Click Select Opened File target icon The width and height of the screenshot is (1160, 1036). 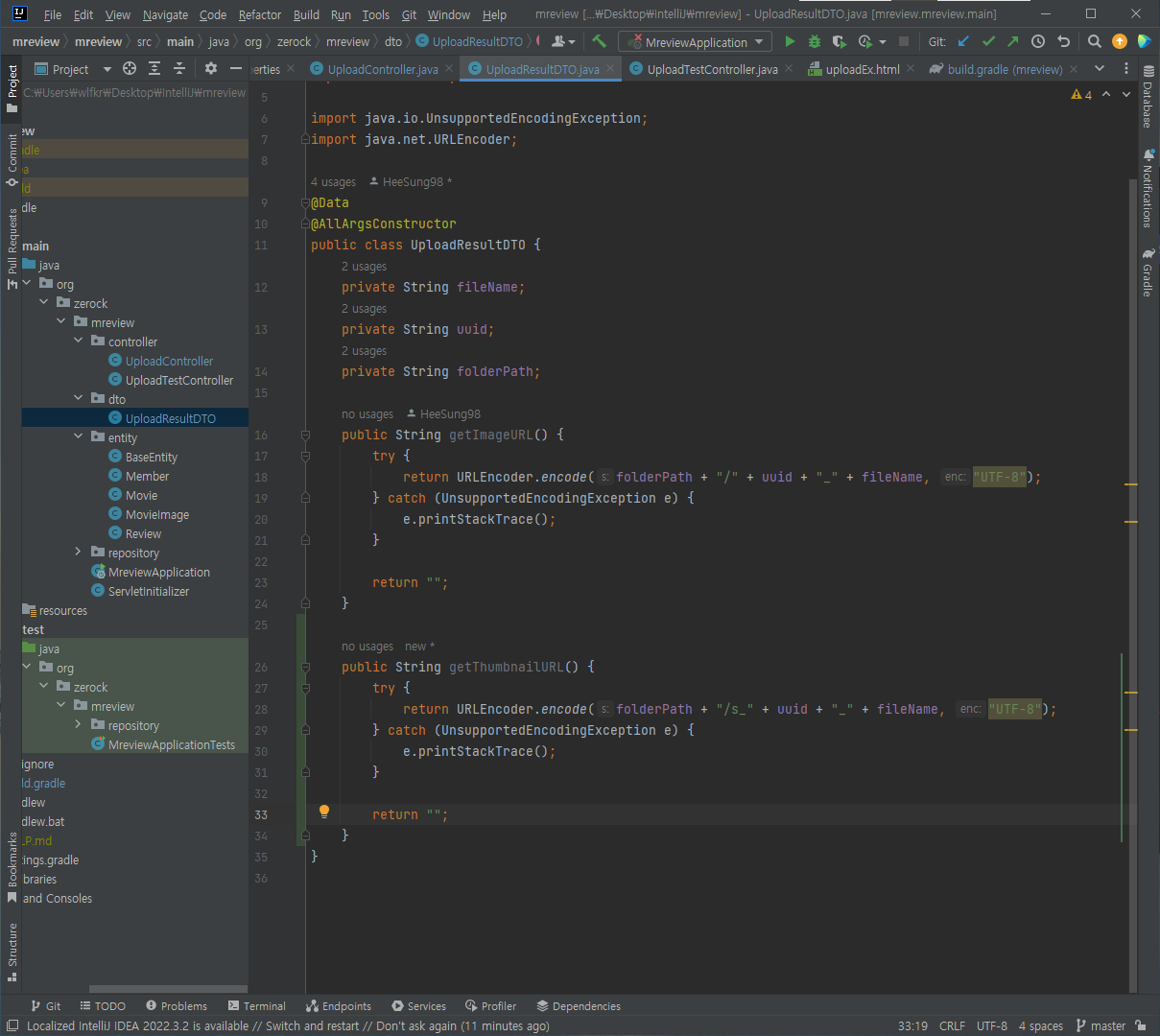tap(130, 69)
